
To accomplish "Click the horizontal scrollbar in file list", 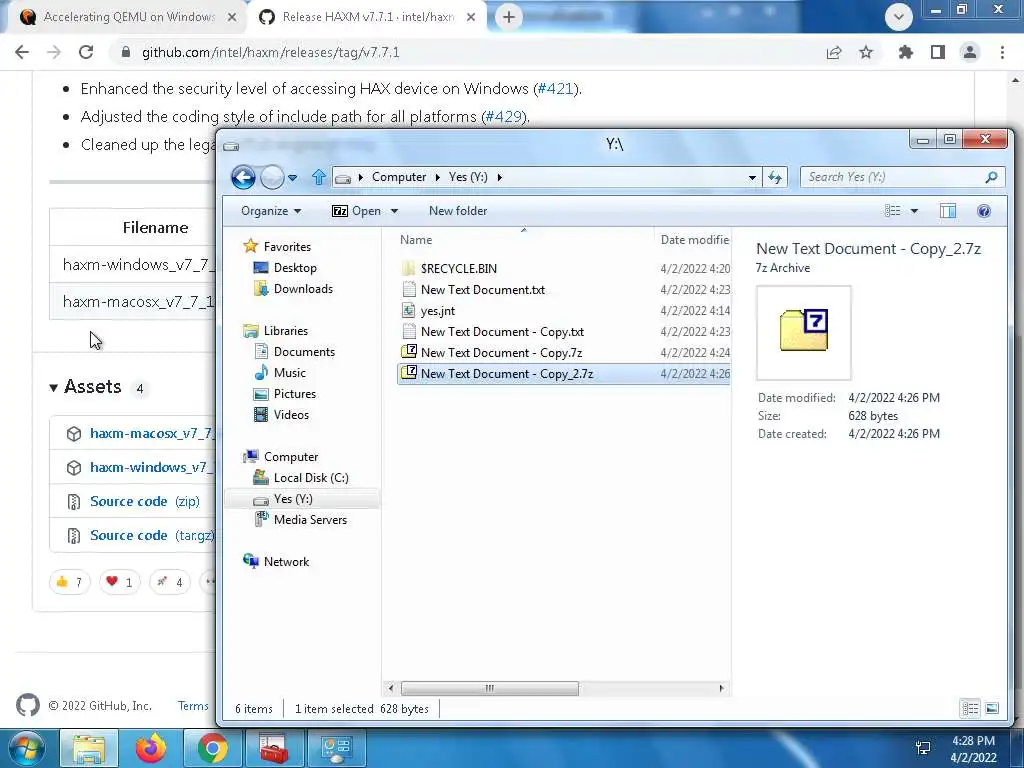I will tap(489, 688).
